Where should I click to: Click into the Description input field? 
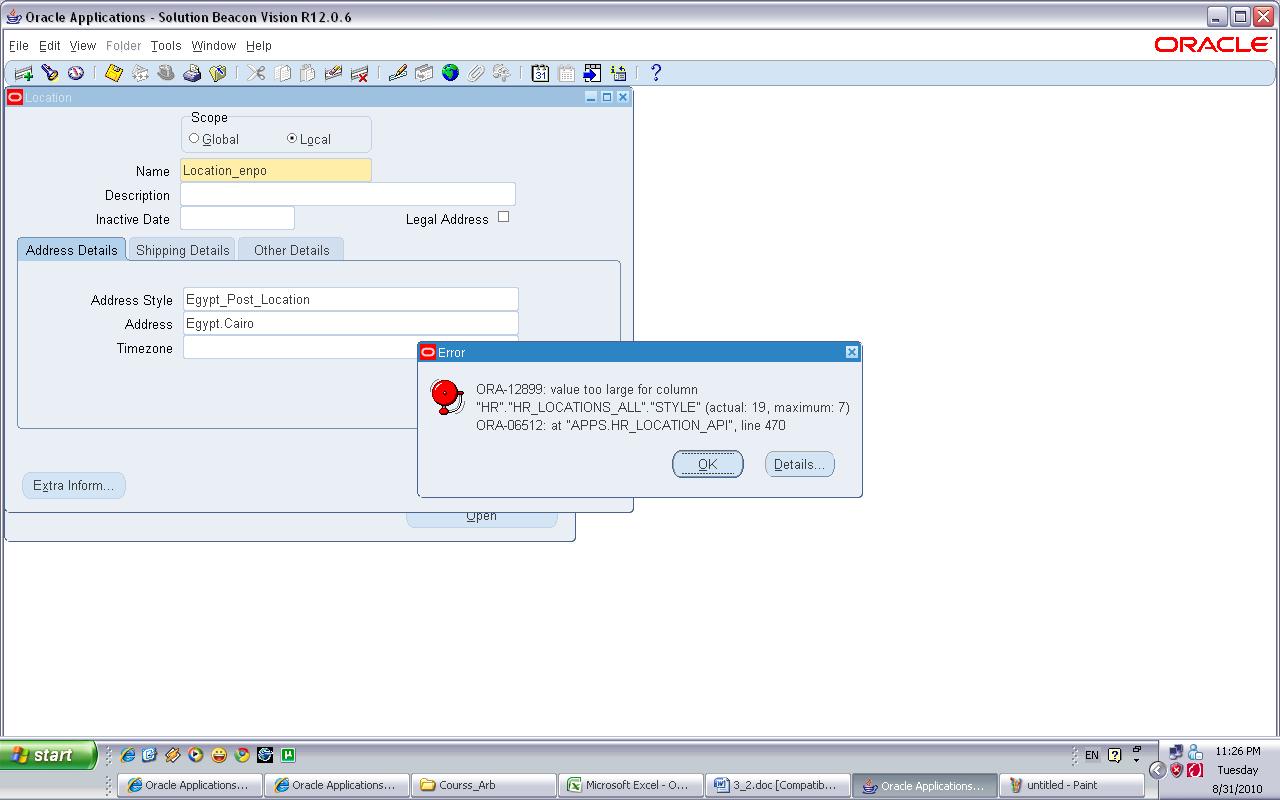(x=347, y=195)
